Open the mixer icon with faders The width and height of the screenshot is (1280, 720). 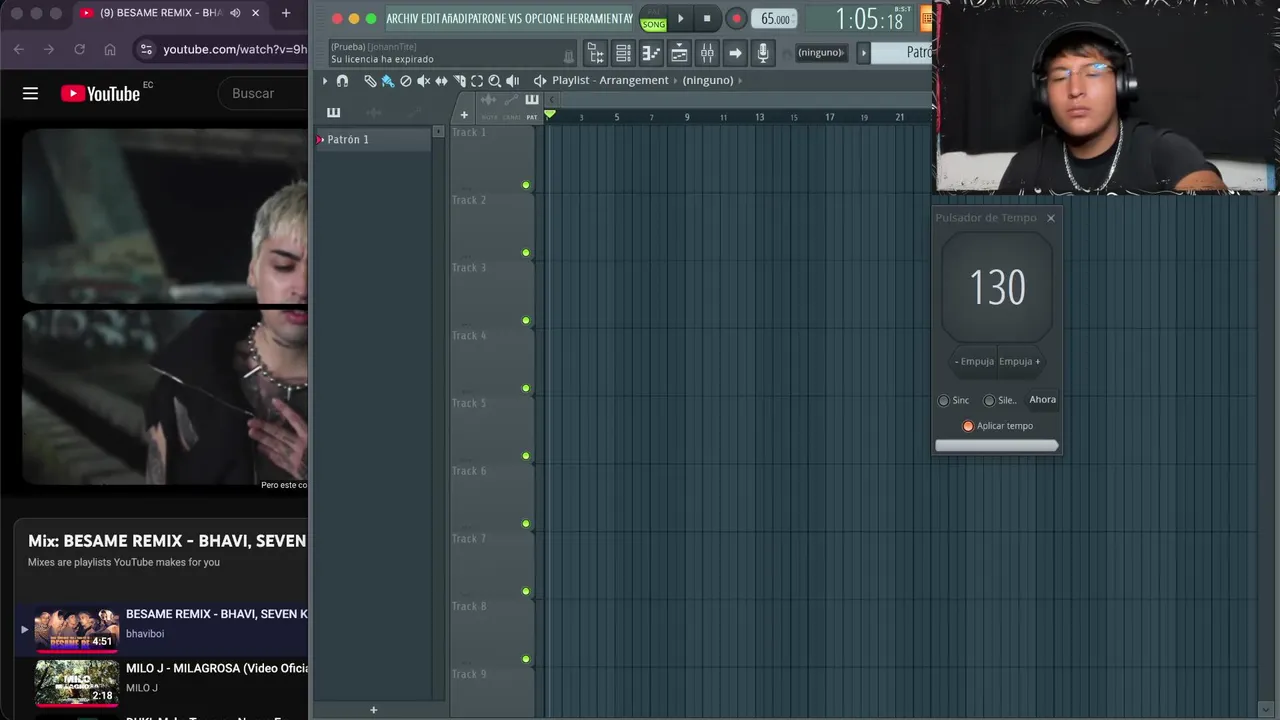(707, 52)
